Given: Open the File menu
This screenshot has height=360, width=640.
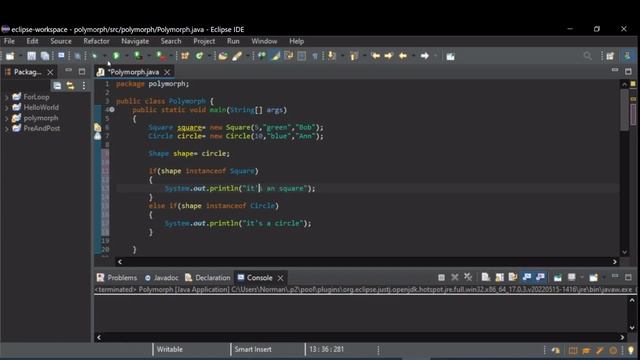Looking at the screenshot, I should (x=9, y=41).
